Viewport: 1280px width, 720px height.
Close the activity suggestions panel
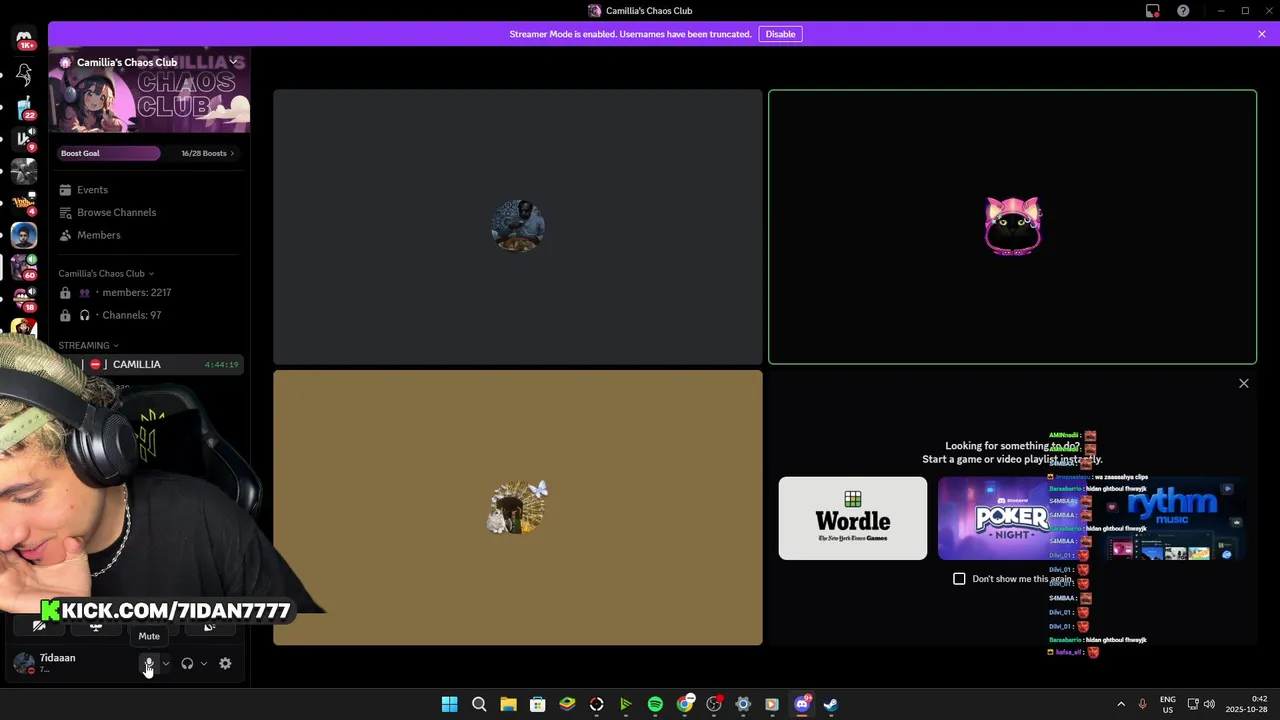click(1244, 383)
